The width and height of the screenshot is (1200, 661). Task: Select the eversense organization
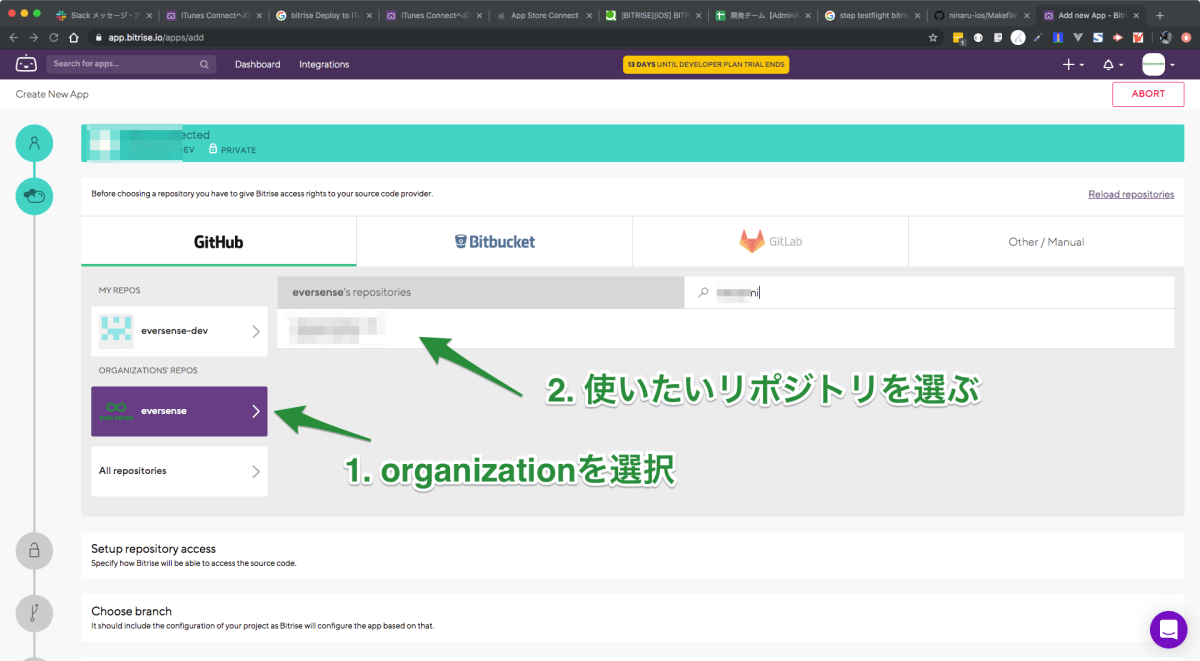click(179, 411)
